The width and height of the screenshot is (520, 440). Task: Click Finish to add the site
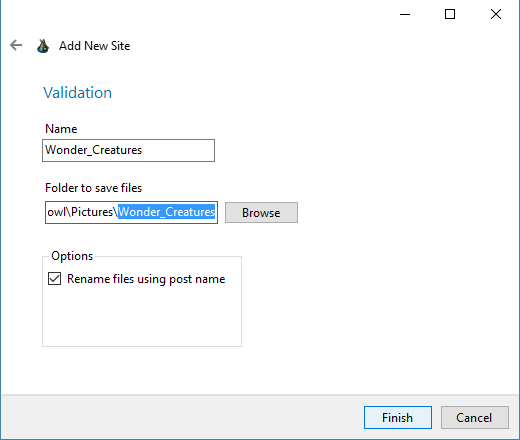click(x=398, y=417)
